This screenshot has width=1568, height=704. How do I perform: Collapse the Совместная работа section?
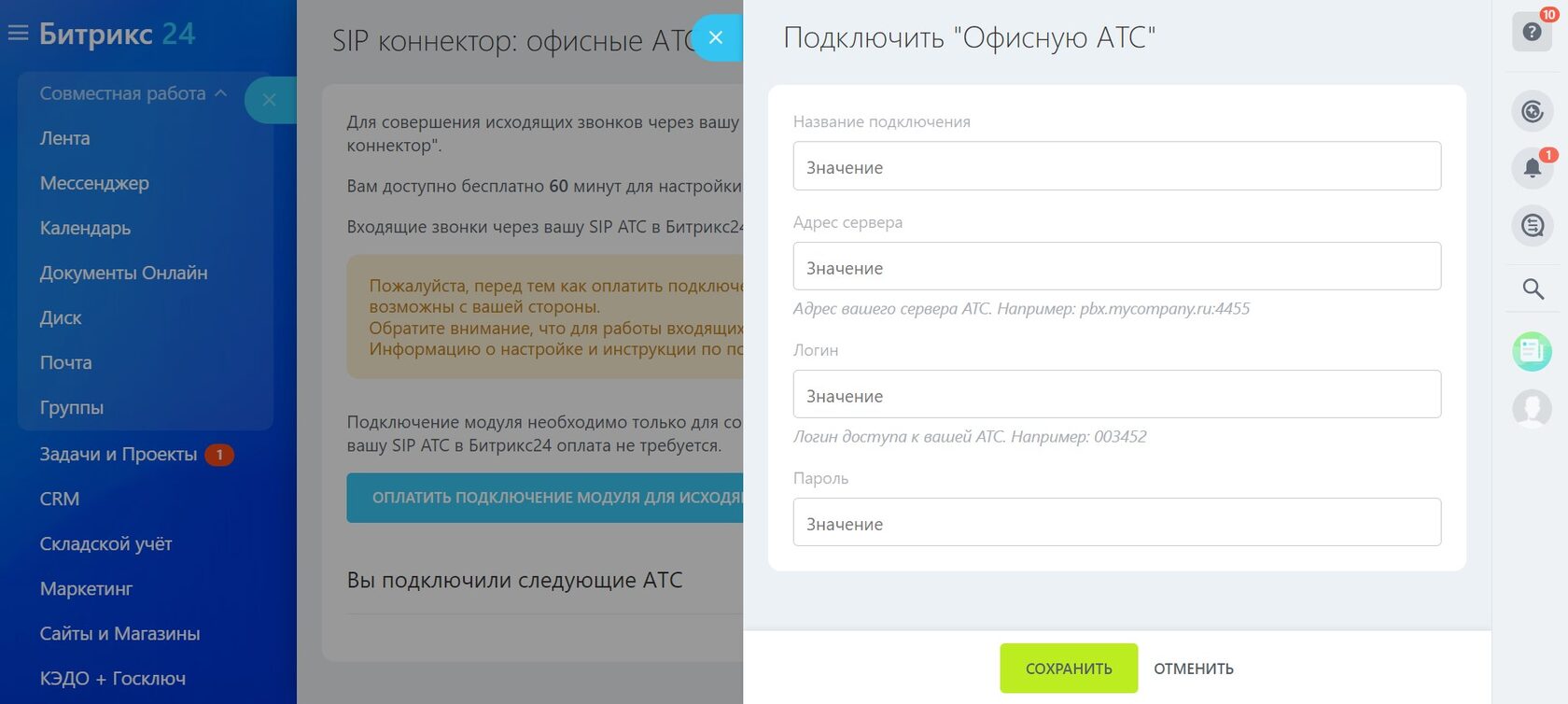click(133, 93)
